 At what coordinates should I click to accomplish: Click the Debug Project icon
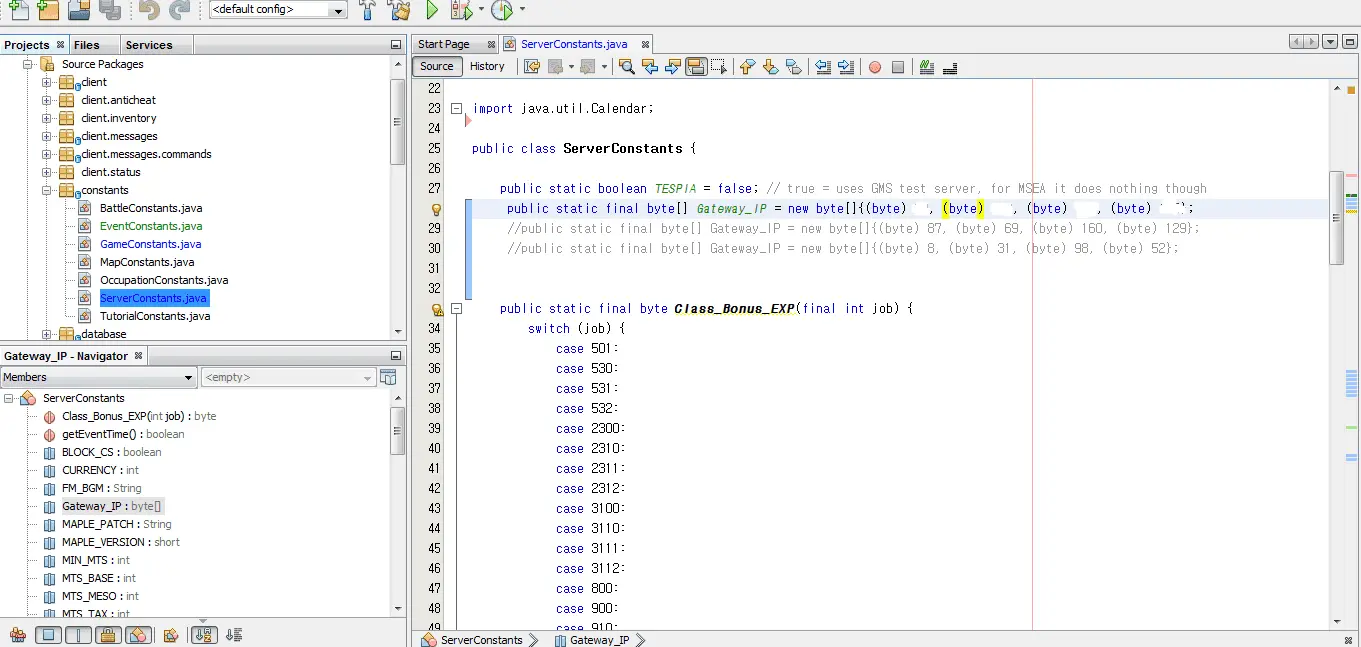coord(461,10)
